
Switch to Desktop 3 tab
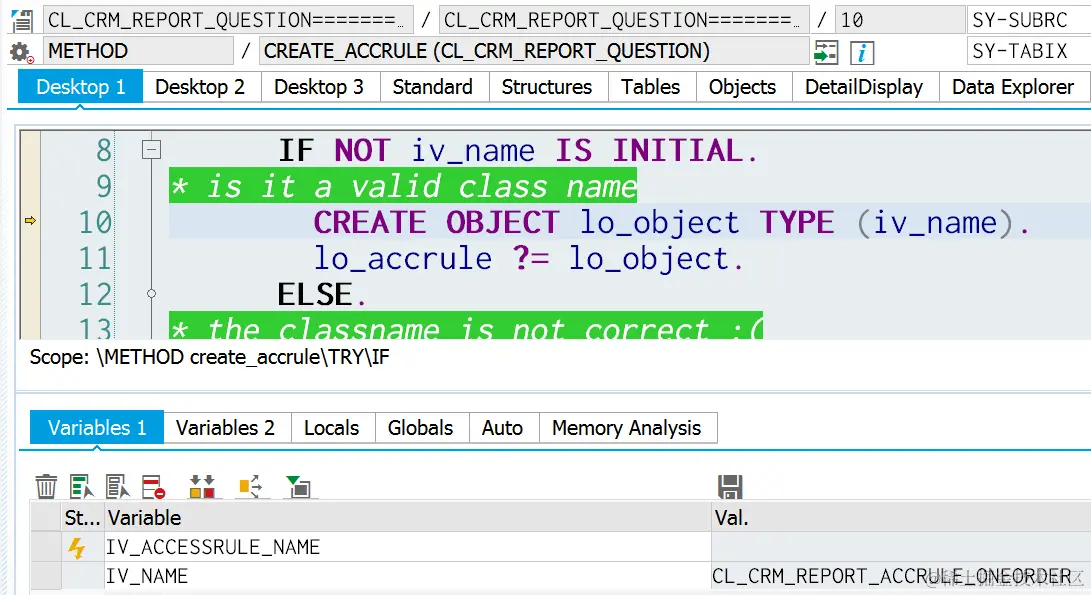(319, 87)
